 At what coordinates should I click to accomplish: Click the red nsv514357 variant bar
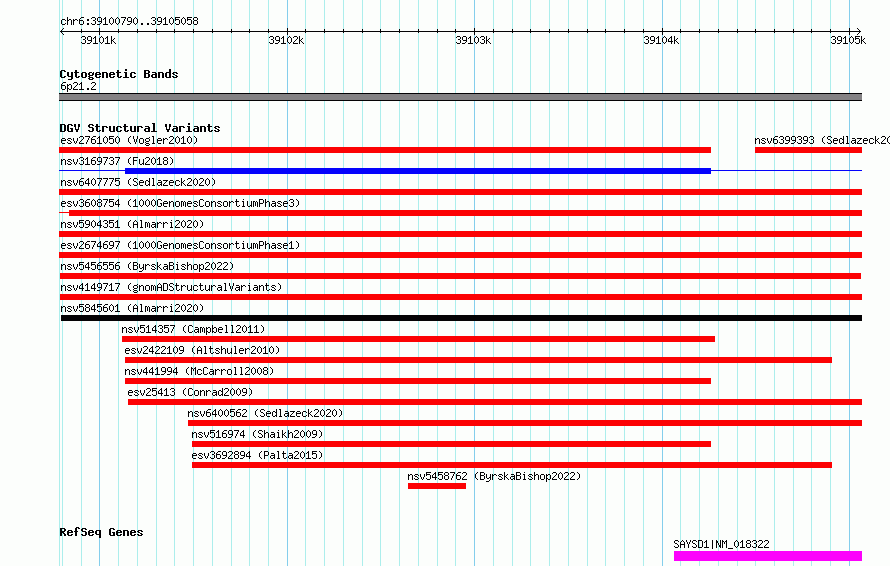418,339
